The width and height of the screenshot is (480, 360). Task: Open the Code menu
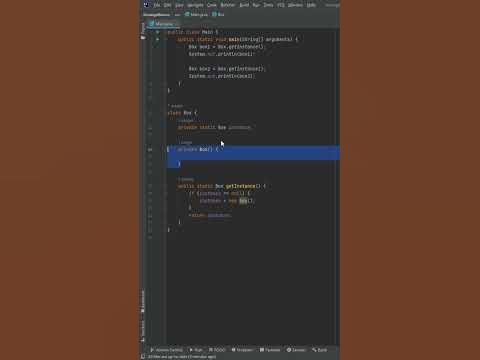pos(212,5)
